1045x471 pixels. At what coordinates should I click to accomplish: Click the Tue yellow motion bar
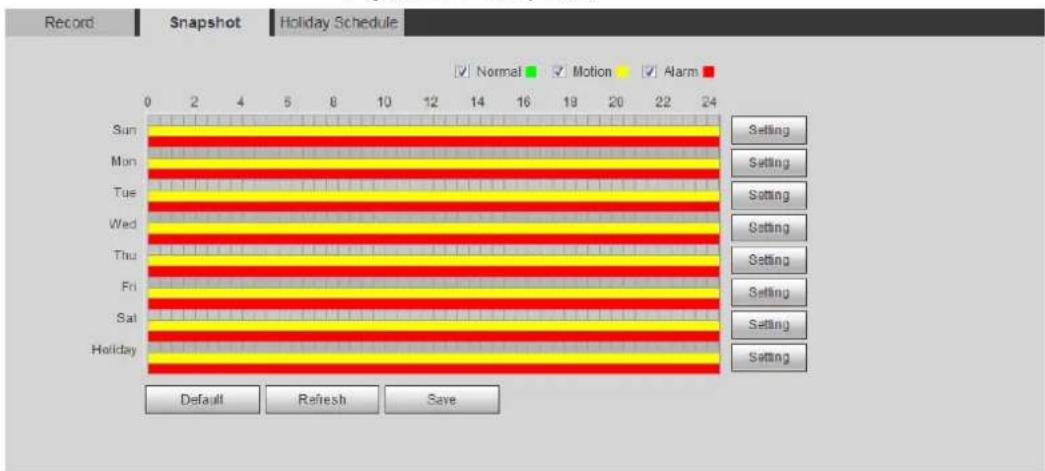point(433,197)
